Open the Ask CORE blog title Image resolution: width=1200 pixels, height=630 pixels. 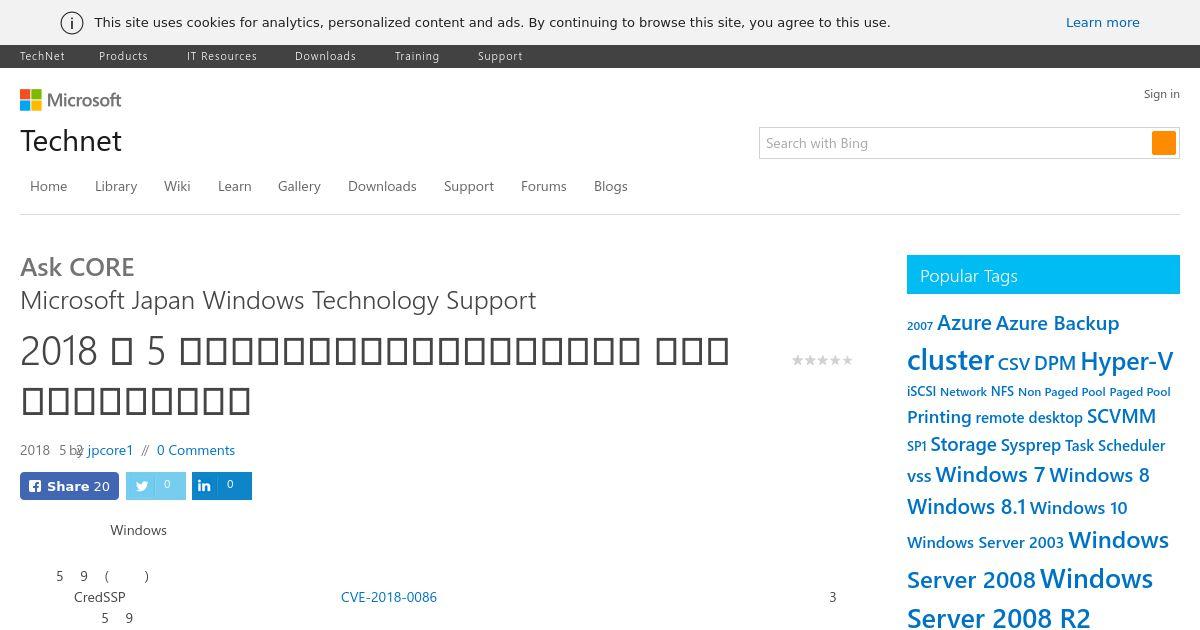[x=77, y=267]
